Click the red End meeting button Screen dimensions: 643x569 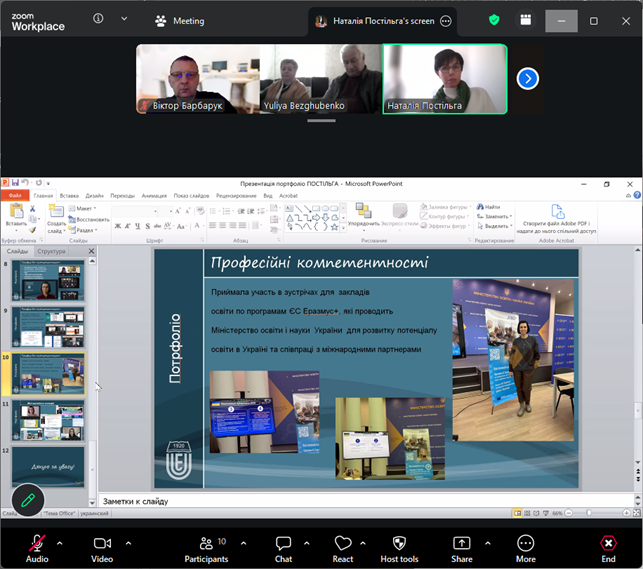coord(608,549)
